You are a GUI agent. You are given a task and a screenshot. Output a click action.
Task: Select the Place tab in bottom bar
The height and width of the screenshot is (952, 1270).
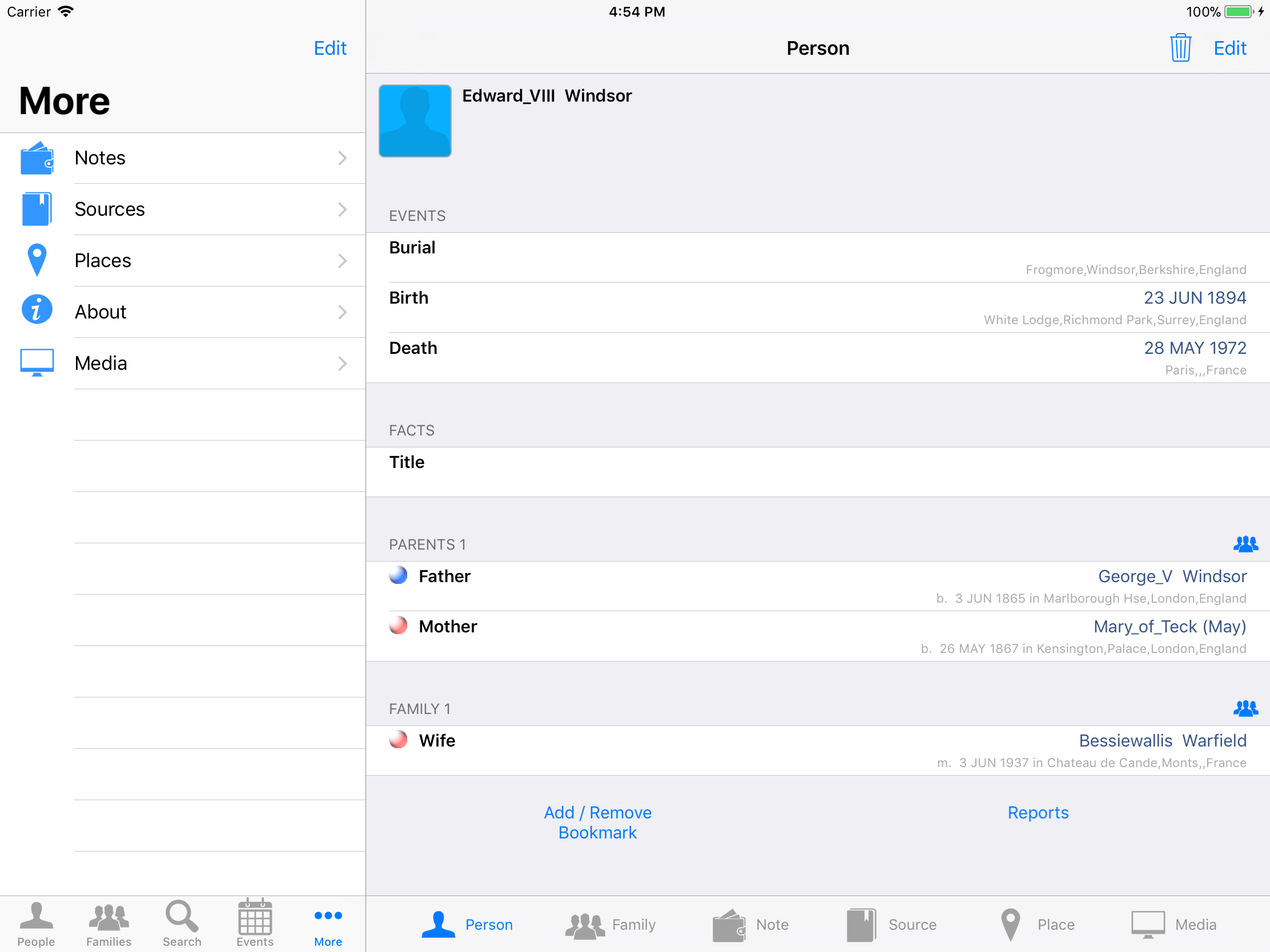pos(1037,925)
